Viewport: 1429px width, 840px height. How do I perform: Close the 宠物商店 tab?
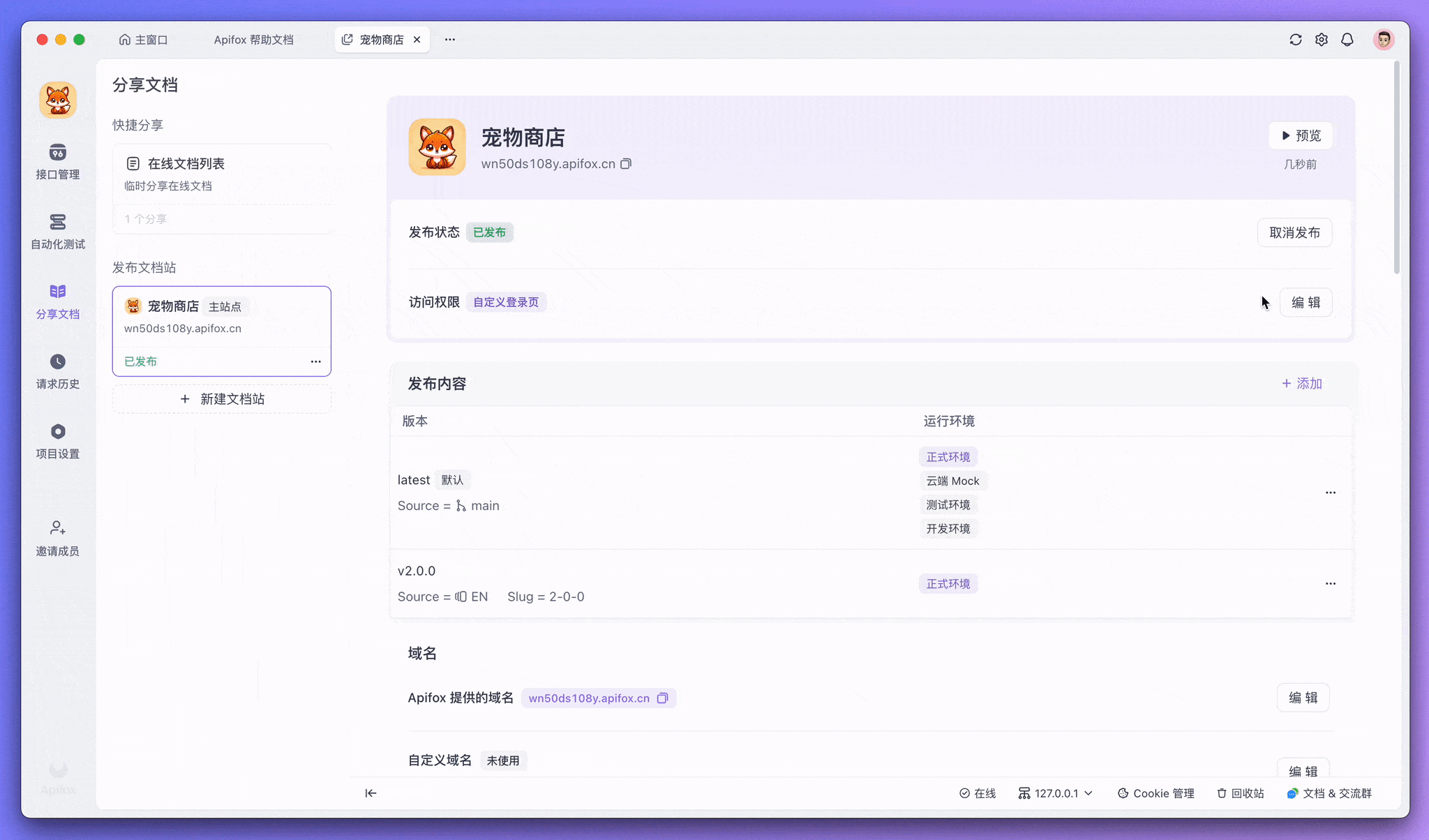[x=417, y=40]
